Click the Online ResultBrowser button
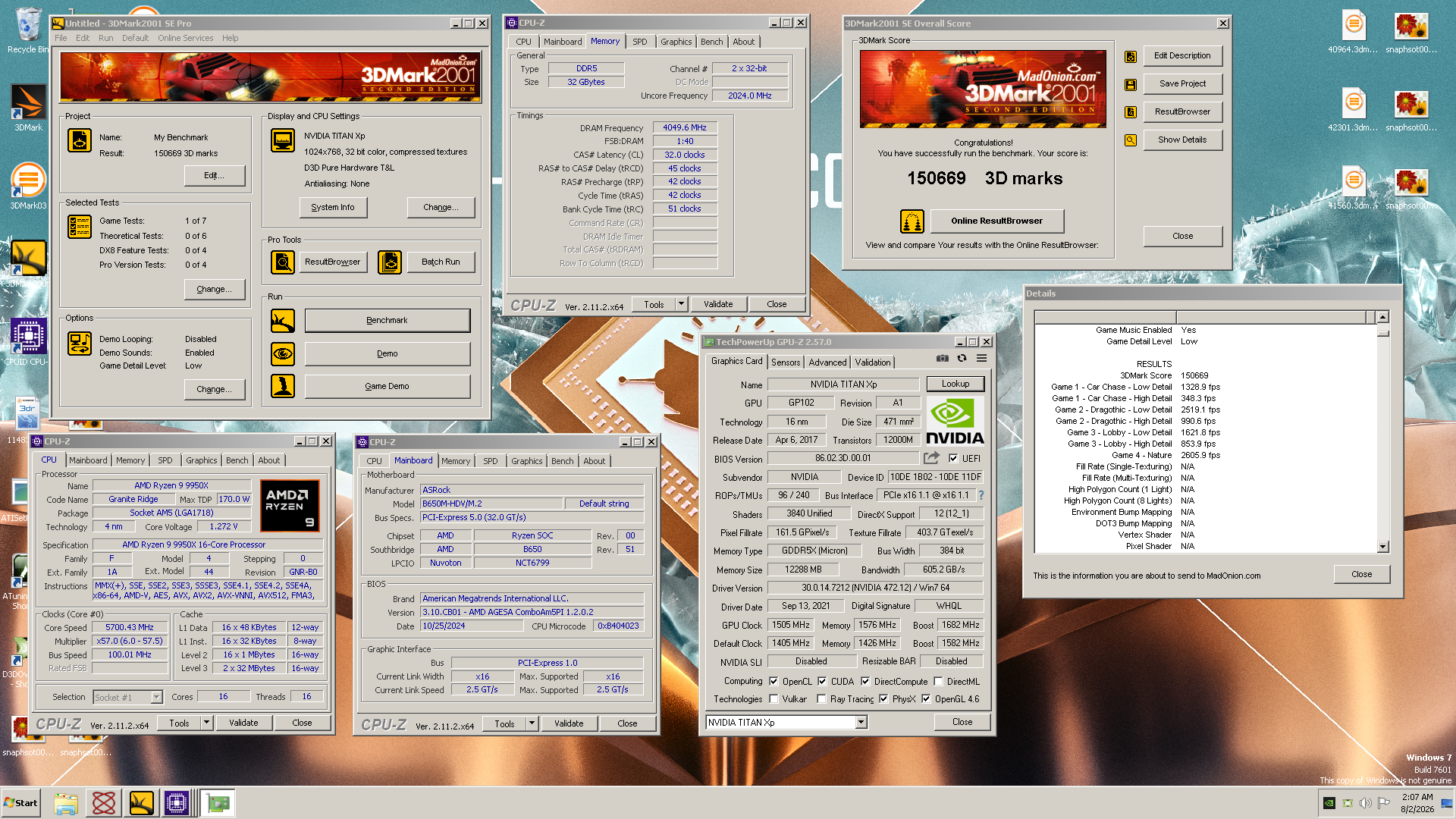The width and height of the screenshot is (1456, 819). pyautogui.click(x=997, y=221)
